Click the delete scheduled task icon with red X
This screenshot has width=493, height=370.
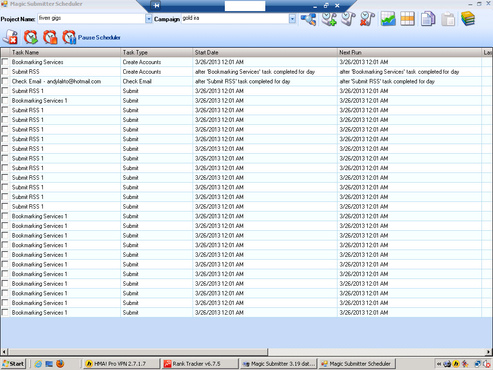(x=367, y=19)
